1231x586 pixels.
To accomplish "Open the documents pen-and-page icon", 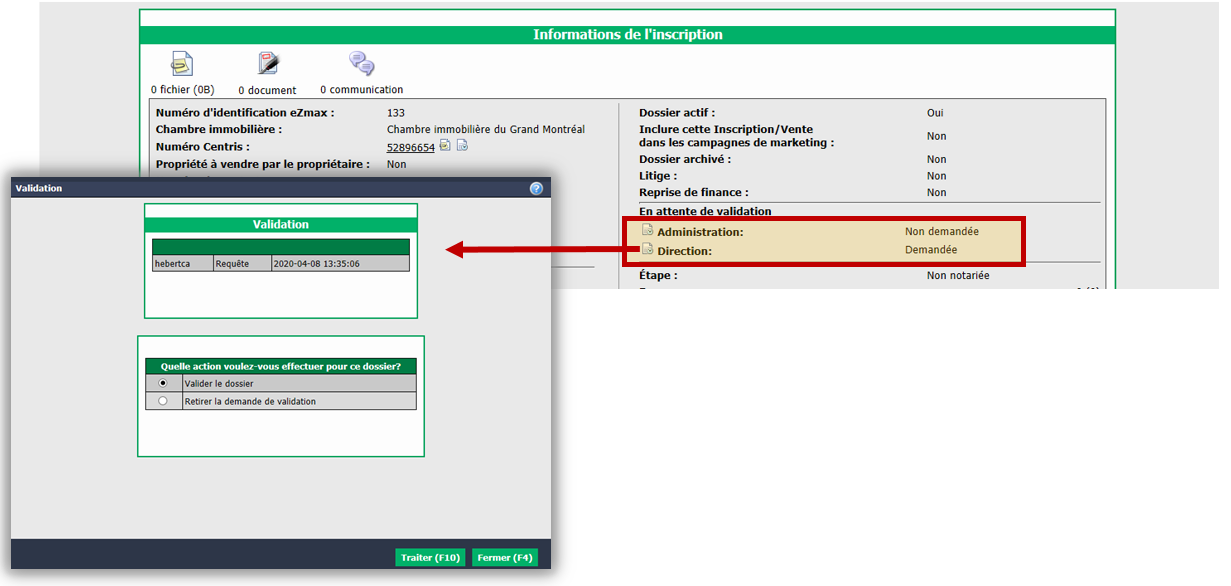I will coord(268,64).
